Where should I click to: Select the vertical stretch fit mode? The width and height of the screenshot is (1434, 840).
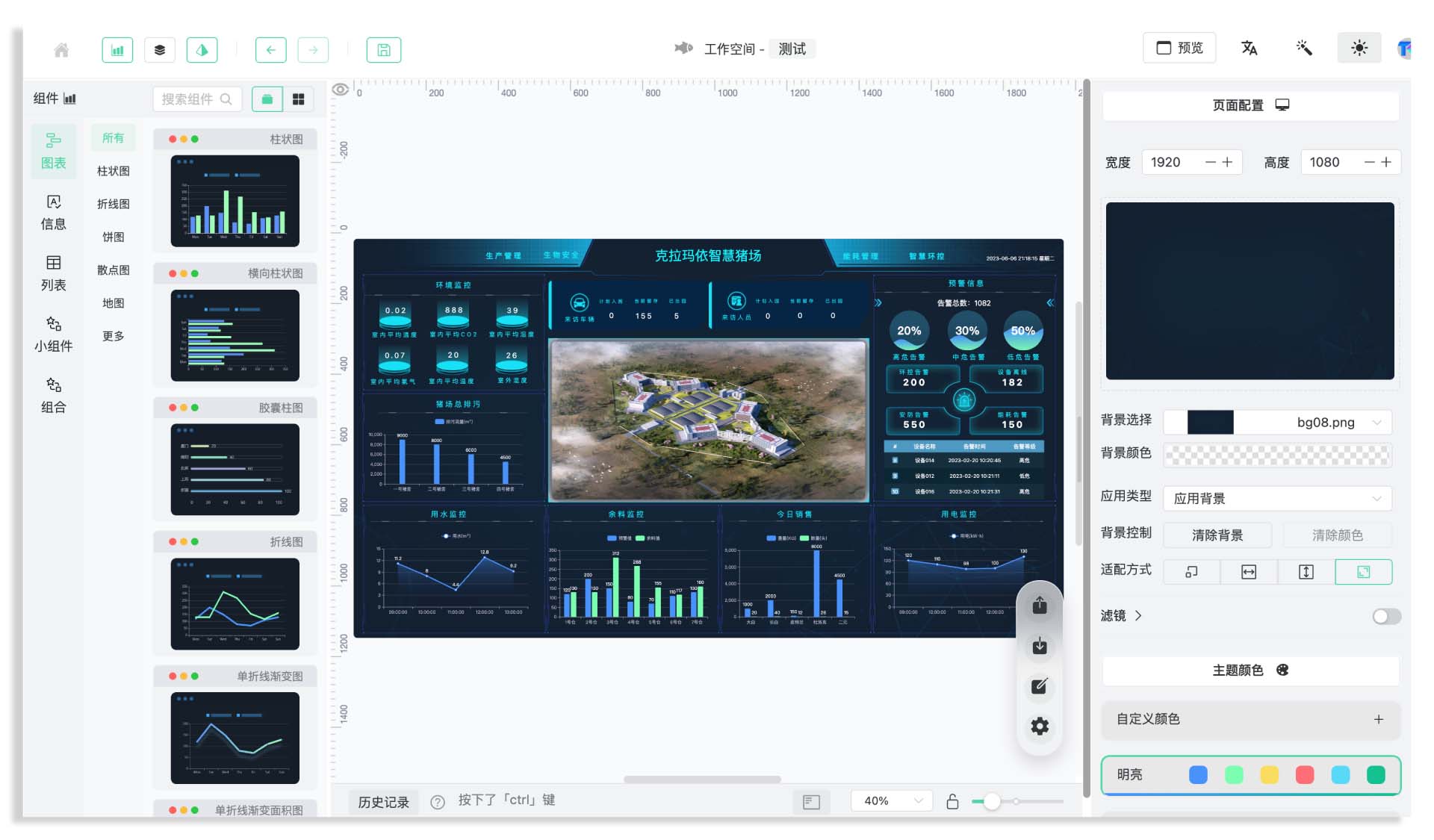coord(1306,572)
